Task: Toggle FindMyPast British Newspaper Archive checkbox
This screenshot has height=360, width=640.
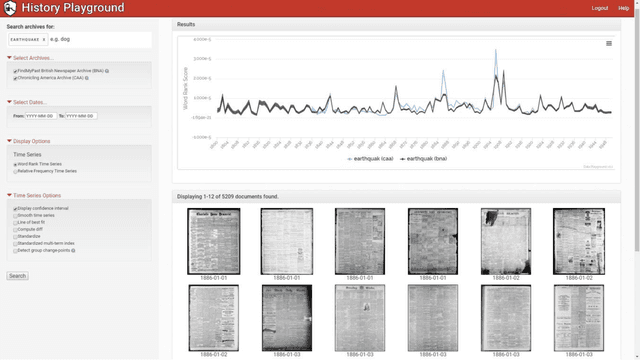Action: [15, 71]
